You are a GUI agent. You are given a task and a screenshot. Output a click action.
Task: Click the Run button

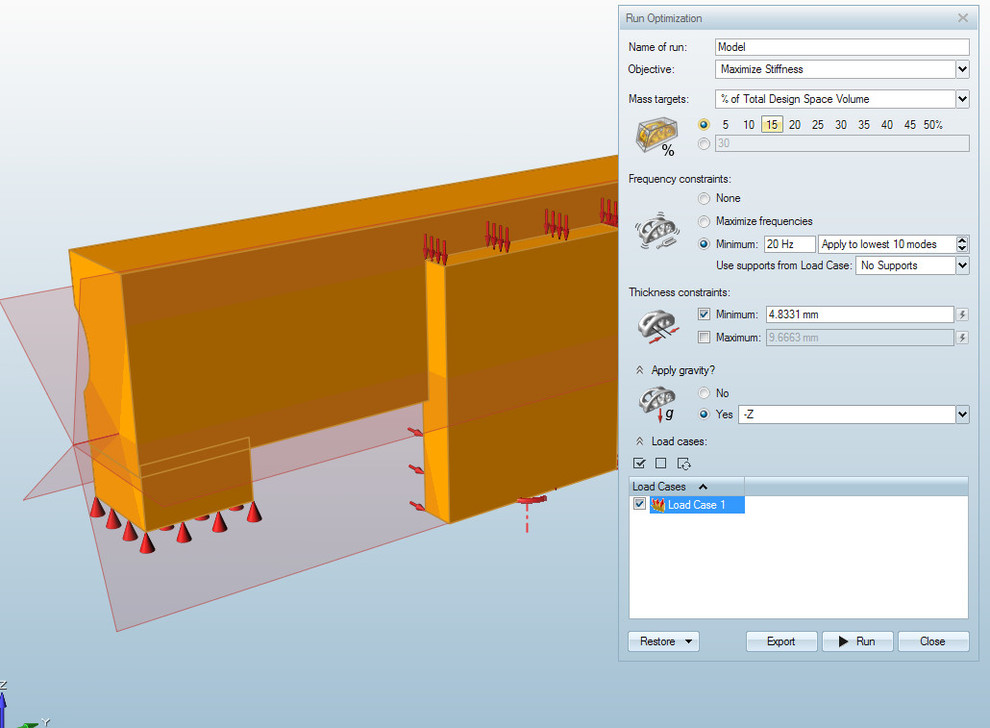point(857,642)
